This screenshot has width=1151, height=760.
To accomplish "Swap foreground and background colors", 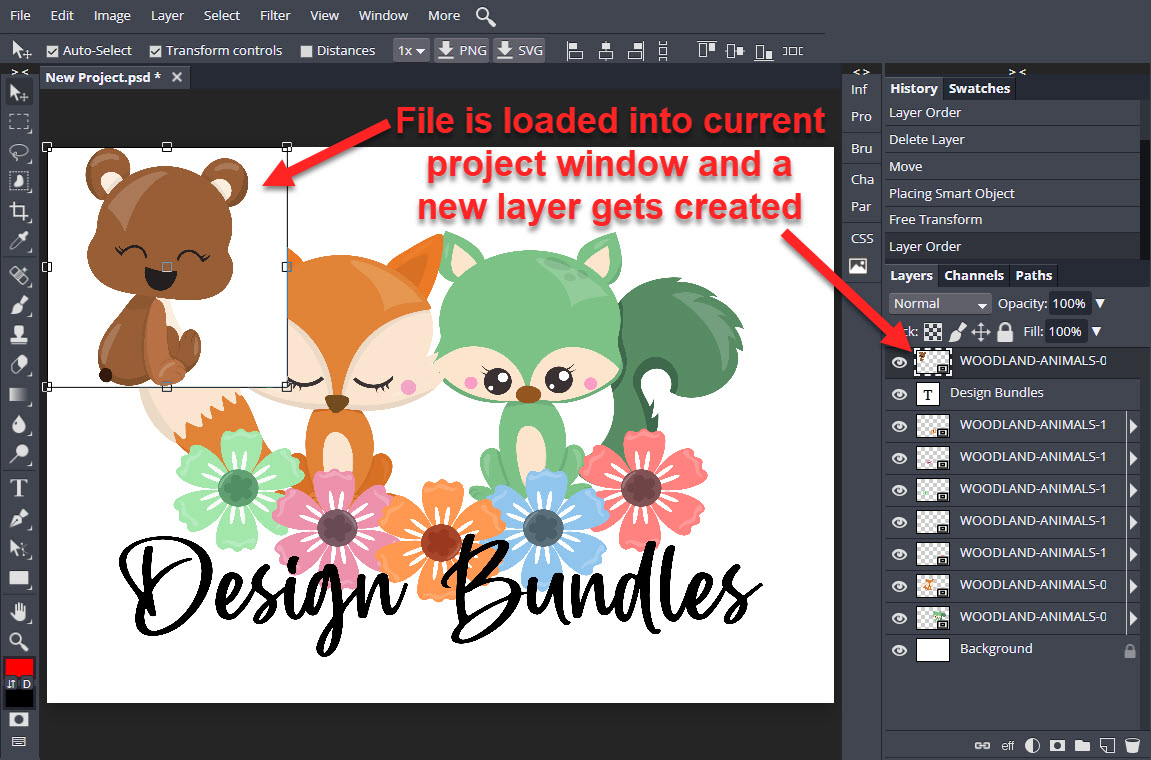I will [x=11, y=684].
